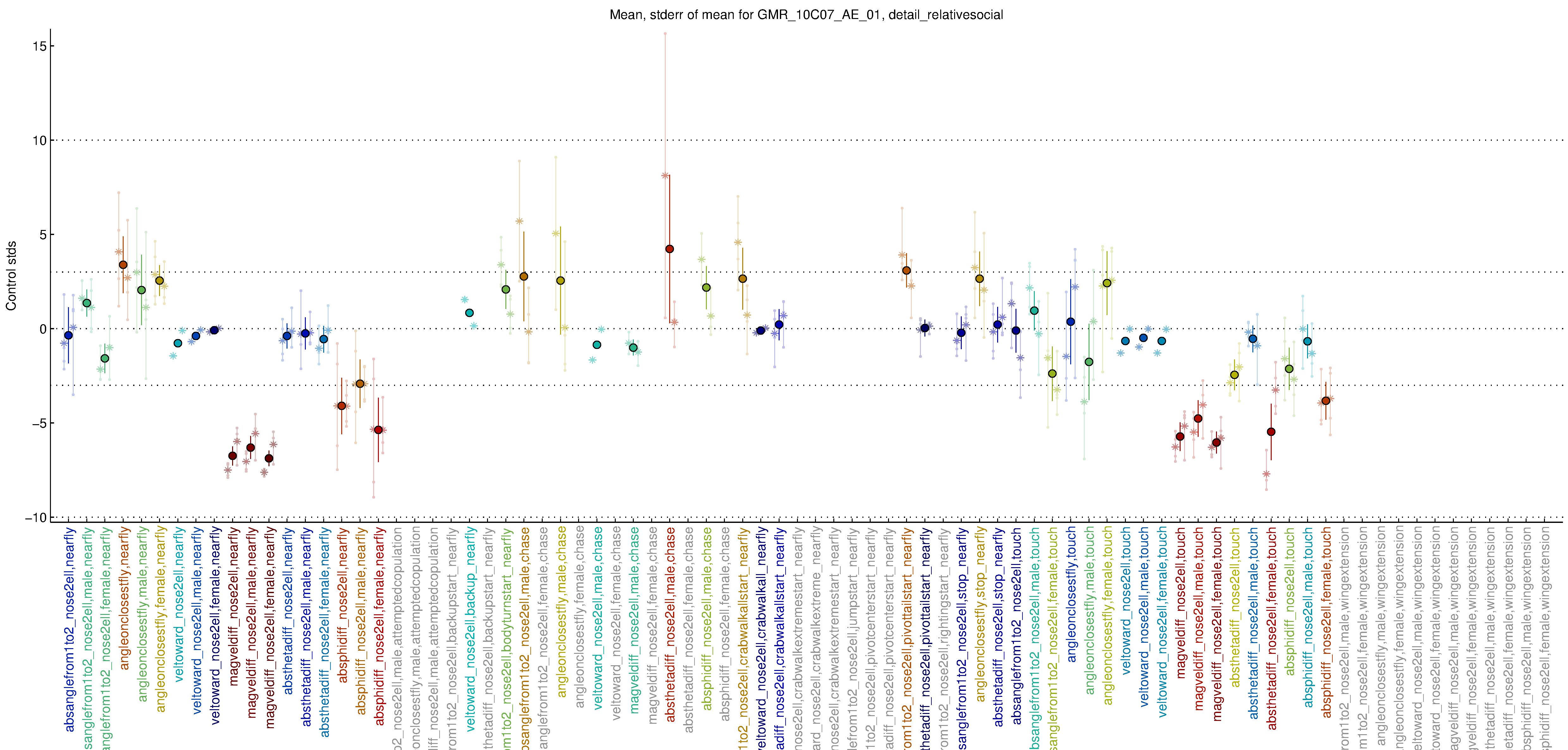Select label angleonclosestfly,male,touch
The height and width of the screenshot is (750, 1568).
(x=1090, y=611)
